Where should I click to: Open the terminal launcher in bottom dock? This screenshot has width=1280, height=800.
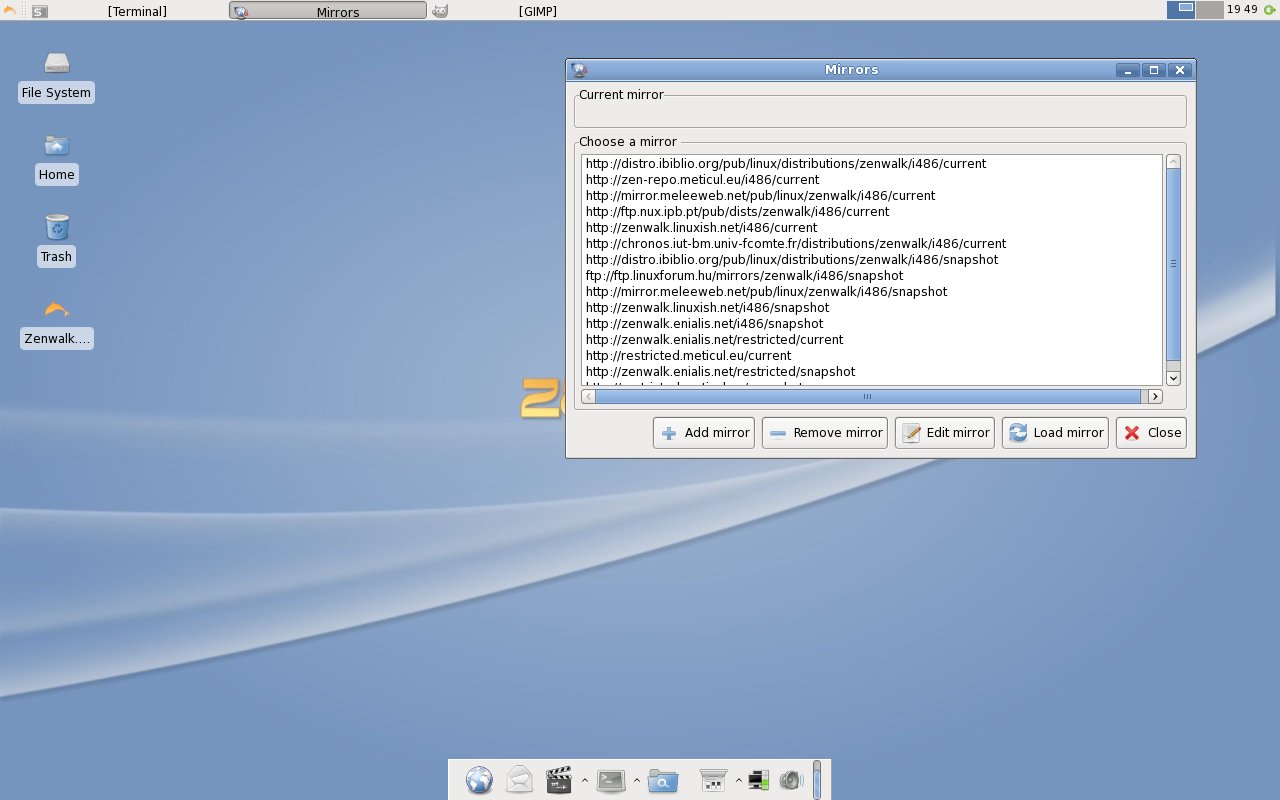tap(611, 780)
